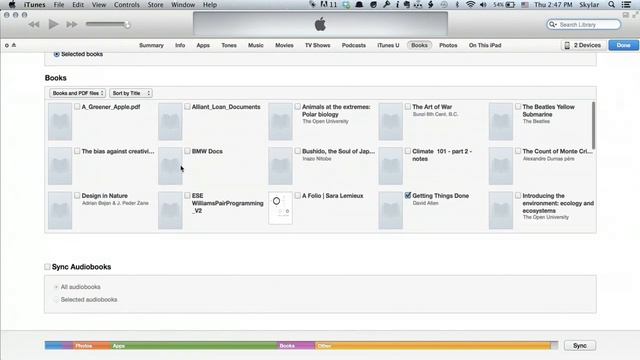Click the A Folio Sara Lemieux cover thumbnail
The image size is (640, 360).
280,208
